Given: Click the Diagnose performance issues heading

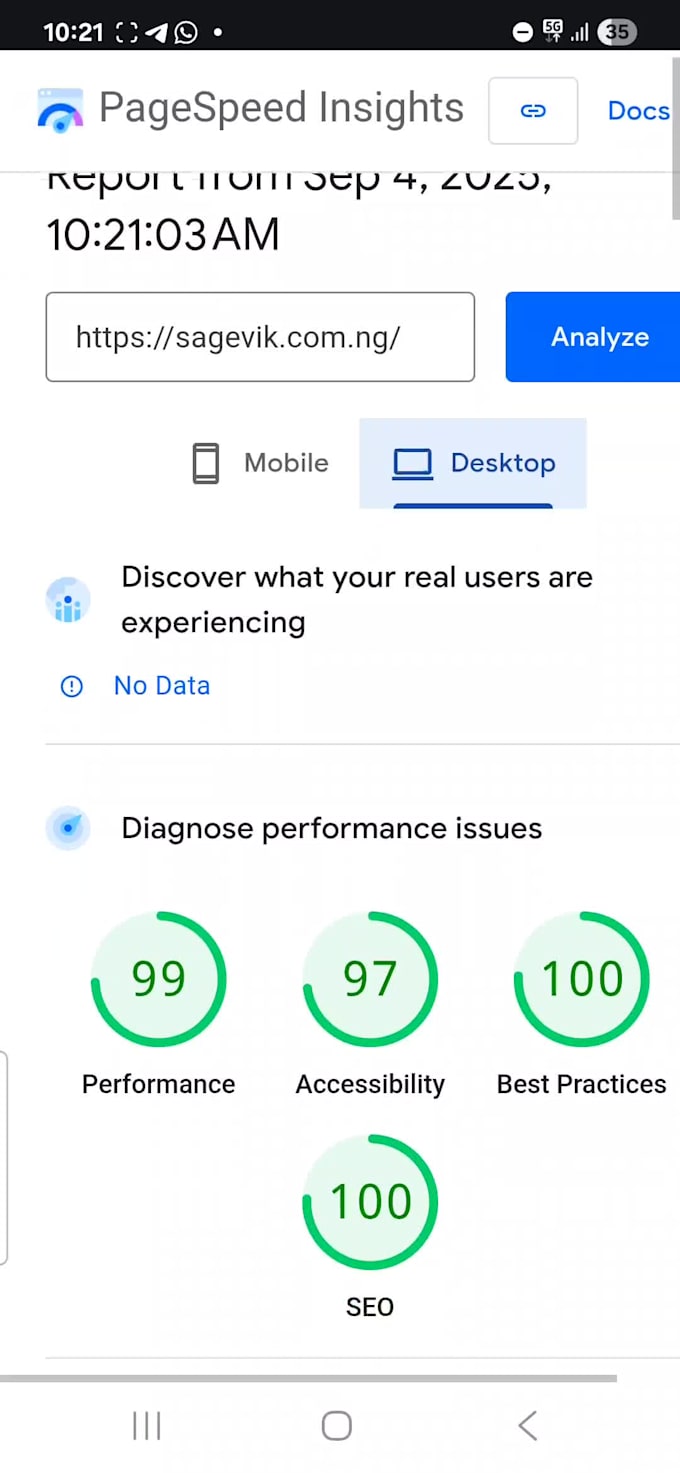Looking at the screenshot, I should [332, 828].
